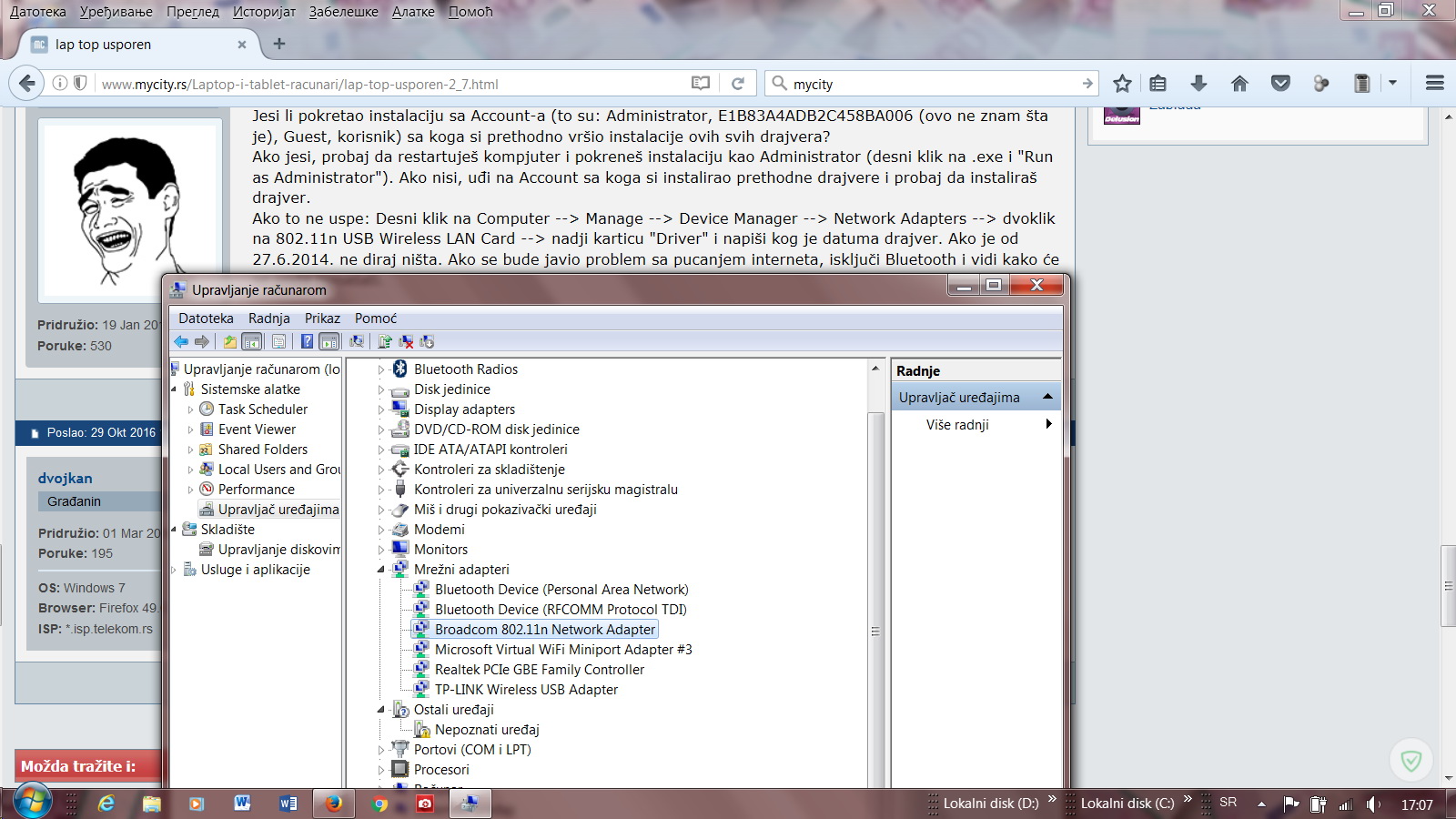This screenshot has width=1456, height=819.
Task: Open the dvojkan user profile link
Action: 66,478
